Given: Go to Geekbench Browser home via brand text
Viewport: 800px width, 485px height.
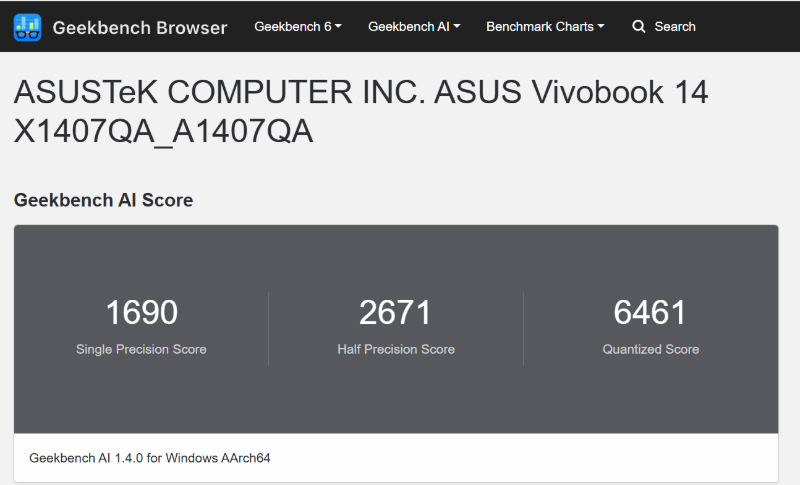Looking at the screenshot, I should click(140, 27).
